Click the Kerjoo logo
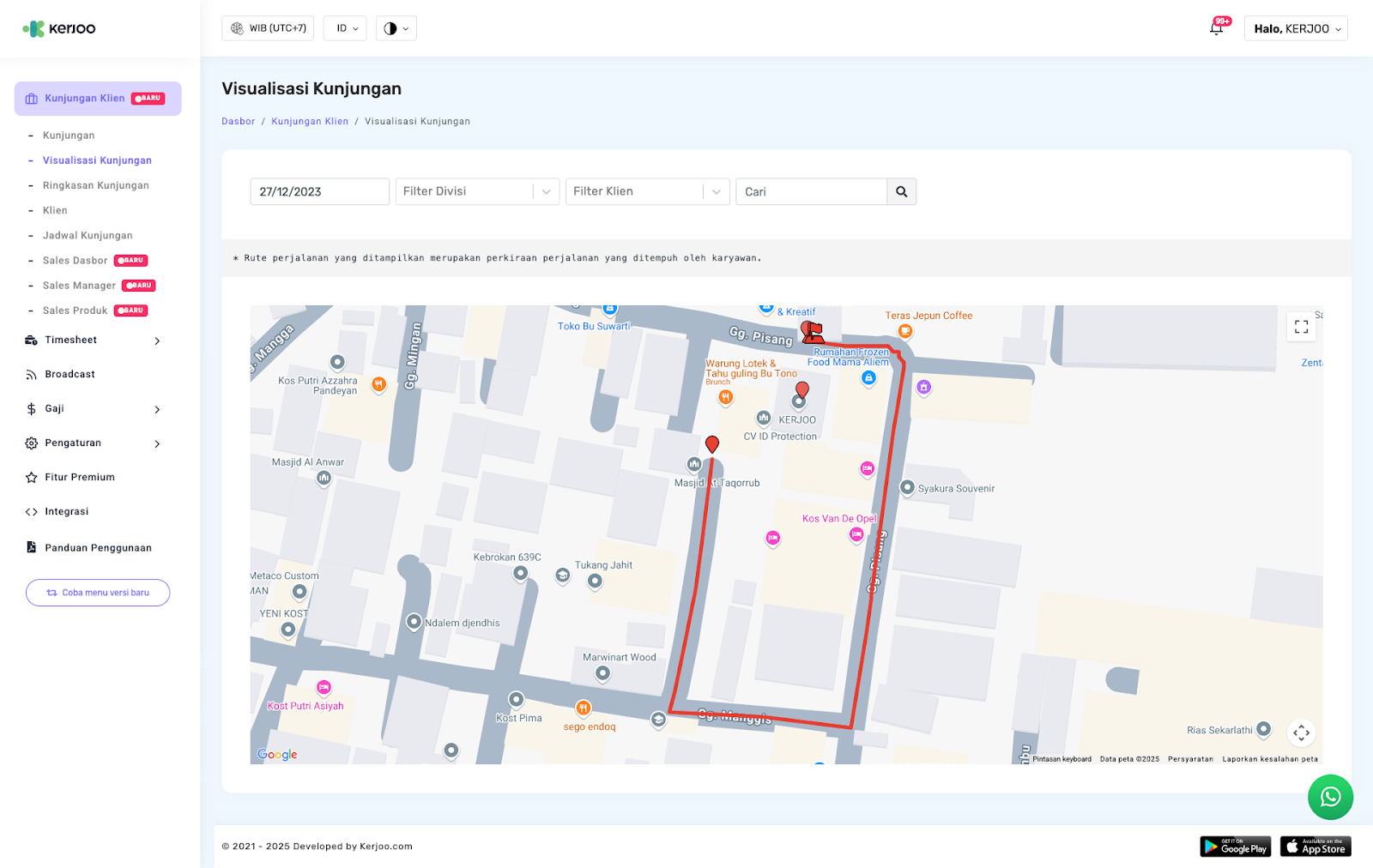The image size is (1373, 868). [59, 28]
